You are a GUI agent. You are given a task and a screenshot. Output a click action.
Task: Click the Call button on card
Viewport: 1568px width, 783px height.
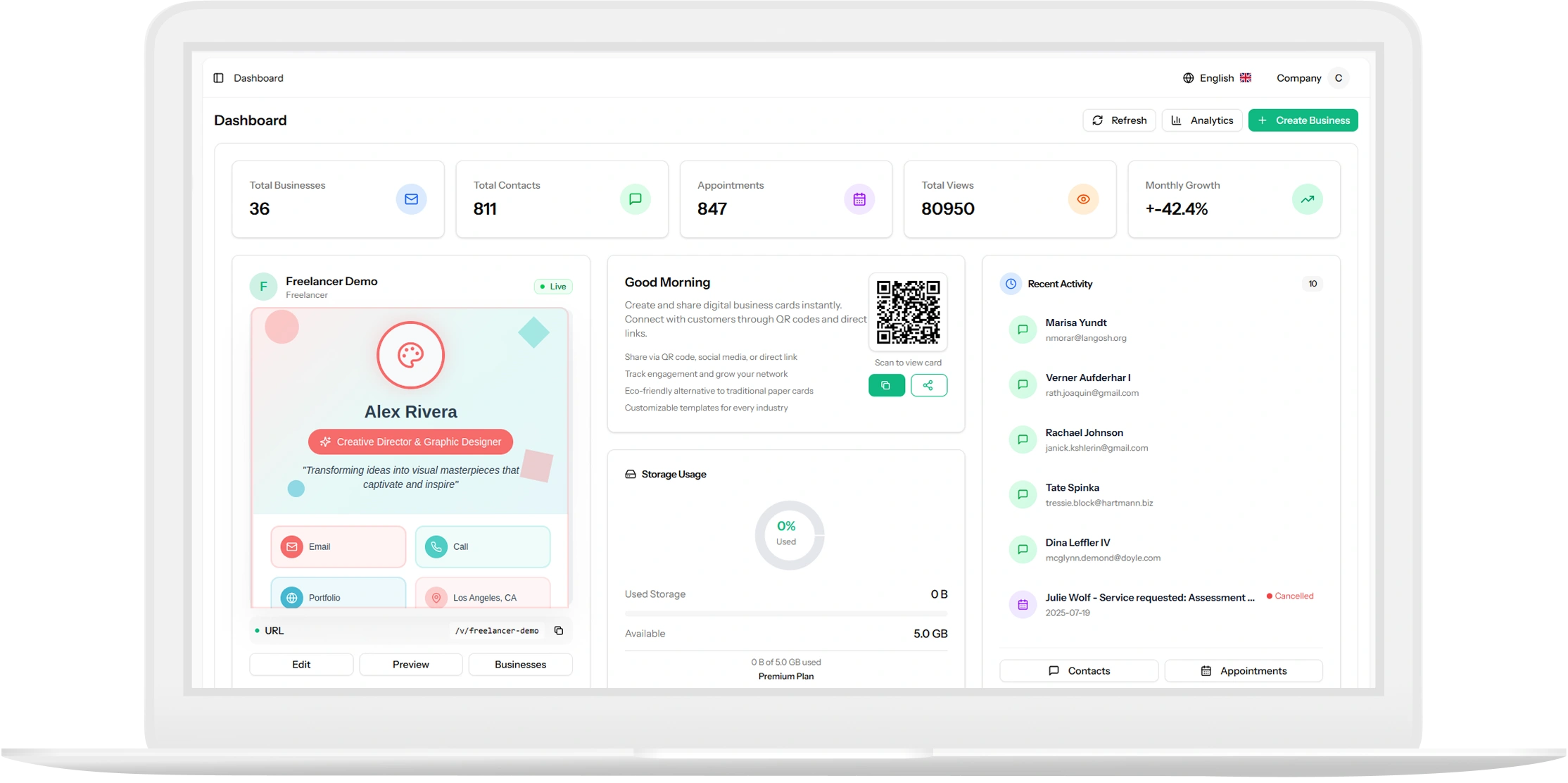point(483,546)
